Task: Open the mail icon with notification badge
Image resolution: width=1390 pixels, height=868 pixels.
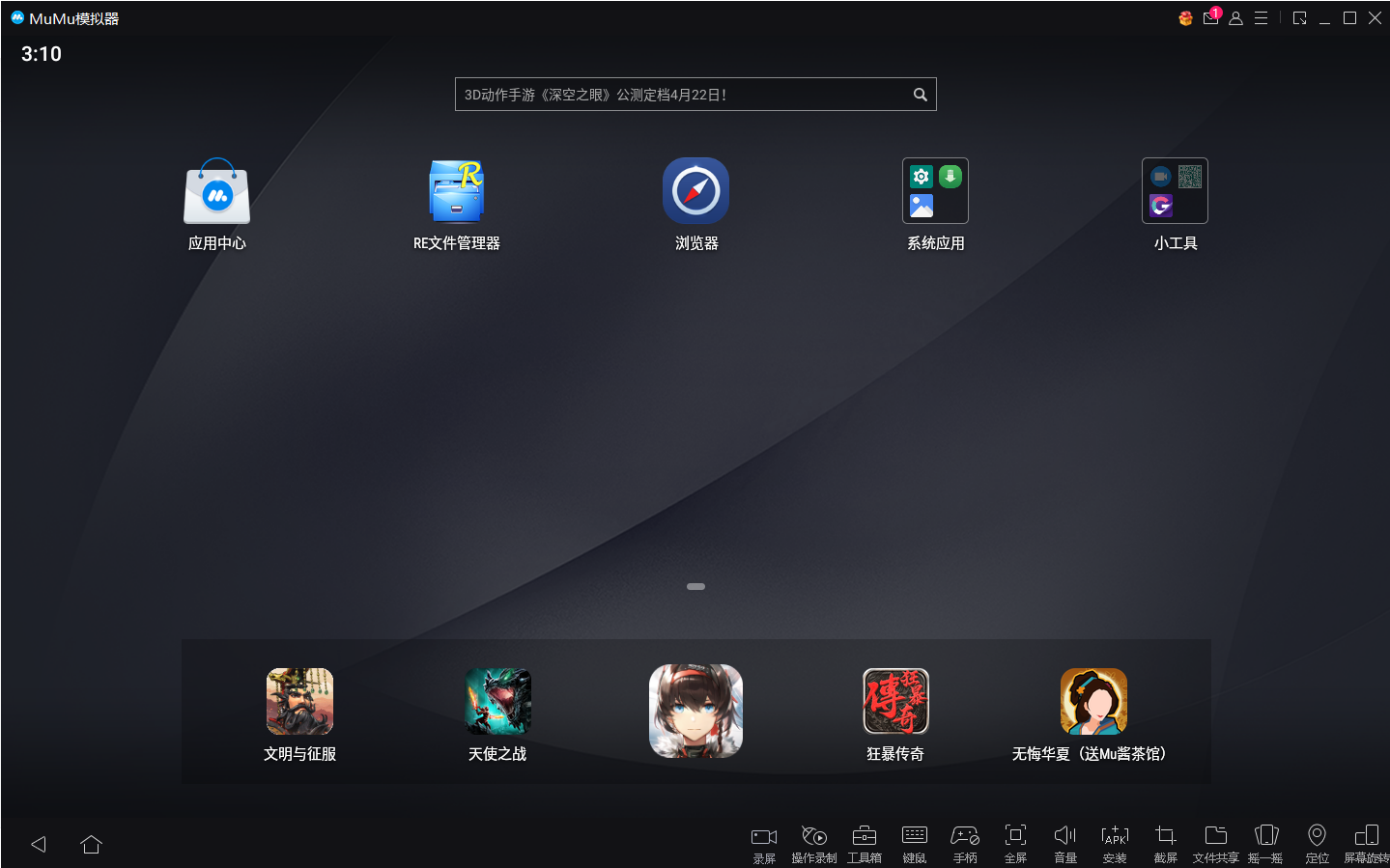Action: [x=1211, y=17]
